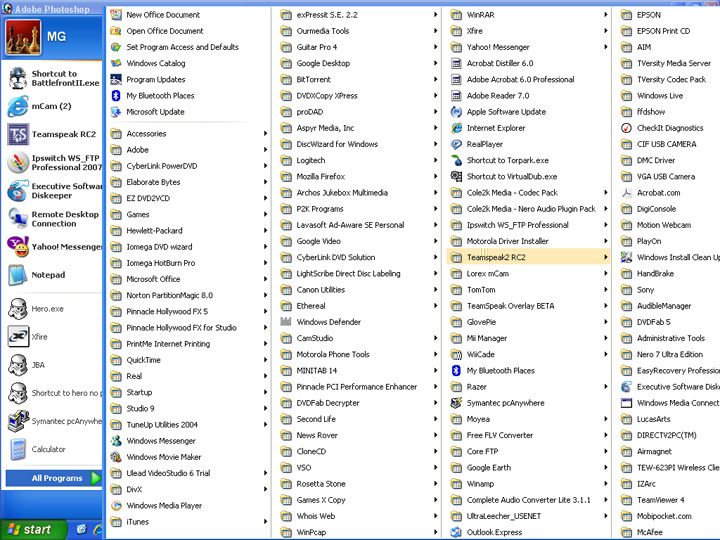Click the RealPlayer icon

click(456, 144)
